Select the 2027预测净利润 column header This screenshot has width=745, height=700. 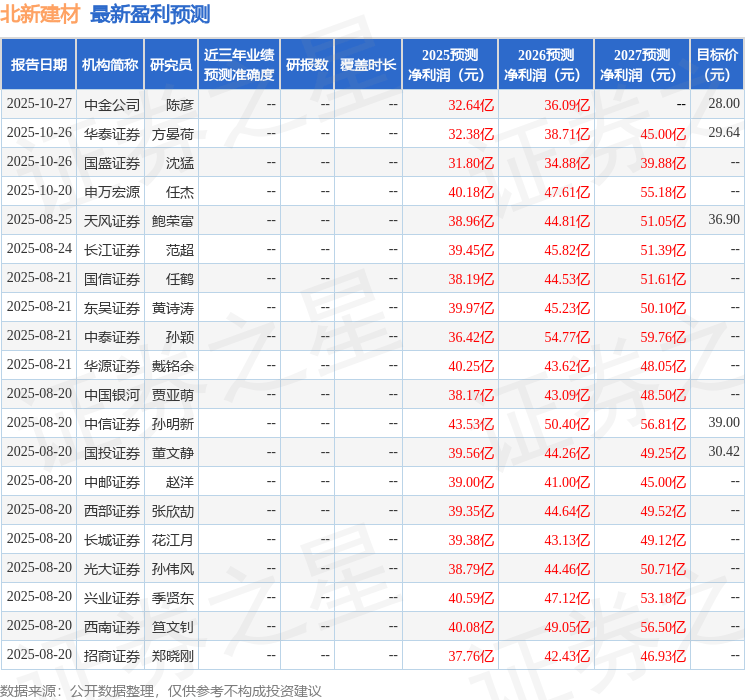pos(642,64)
